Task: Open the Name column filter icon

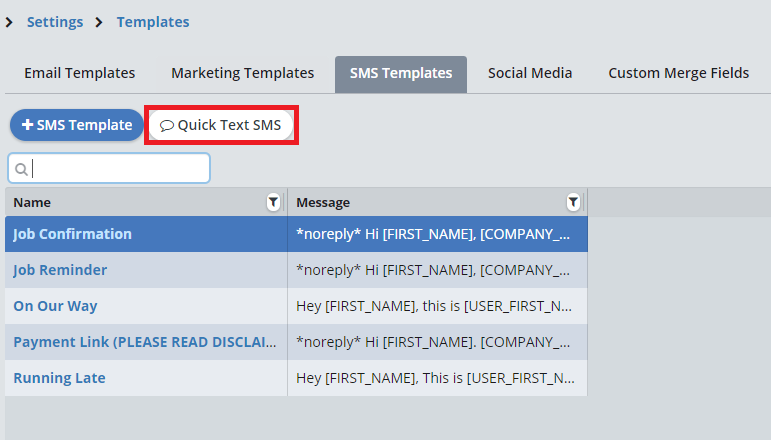Action: point(273,202)
